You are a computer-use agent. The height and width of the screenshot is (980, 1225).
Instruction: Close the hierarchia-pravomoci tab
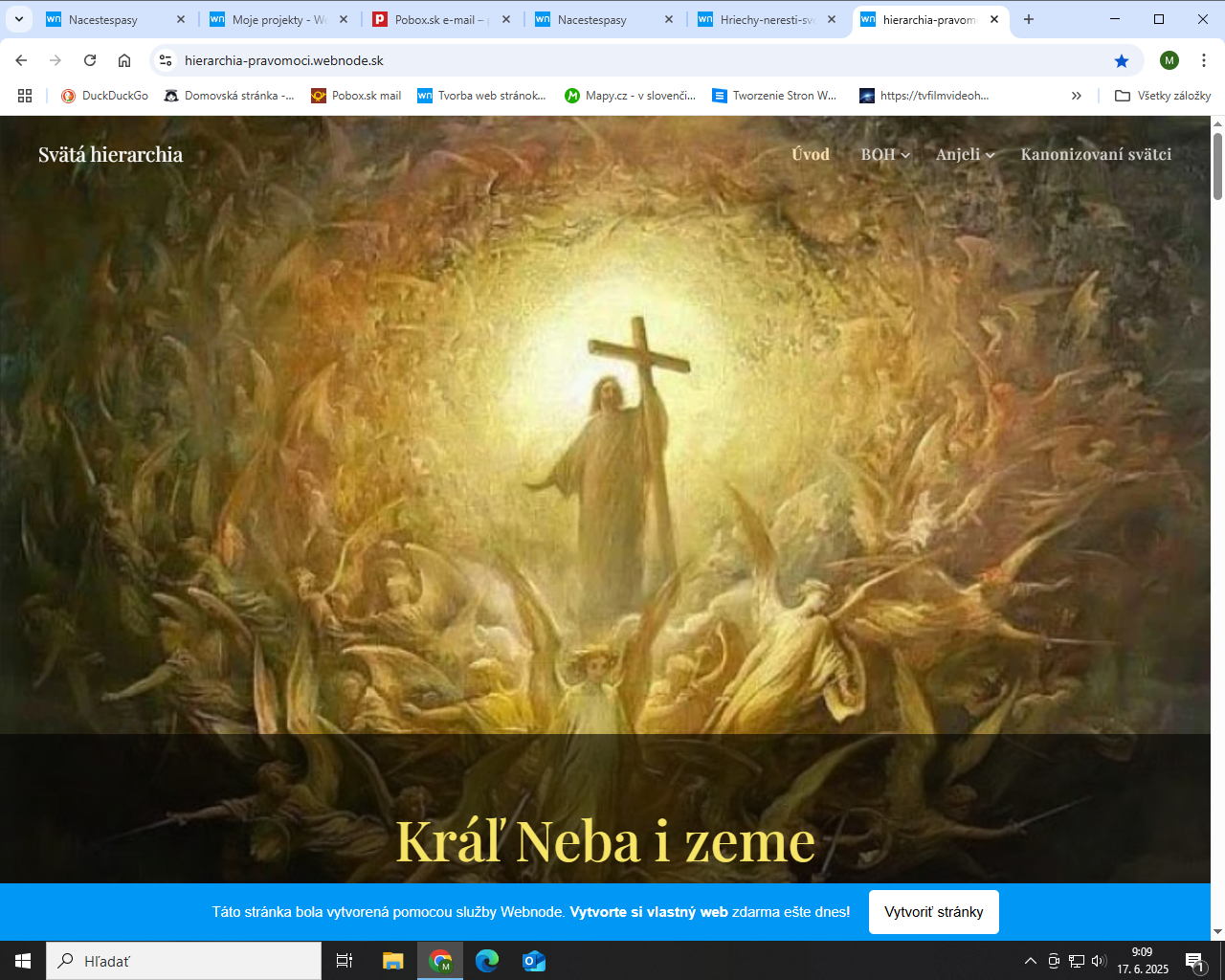pyautogui.click(x=994, y=19)
